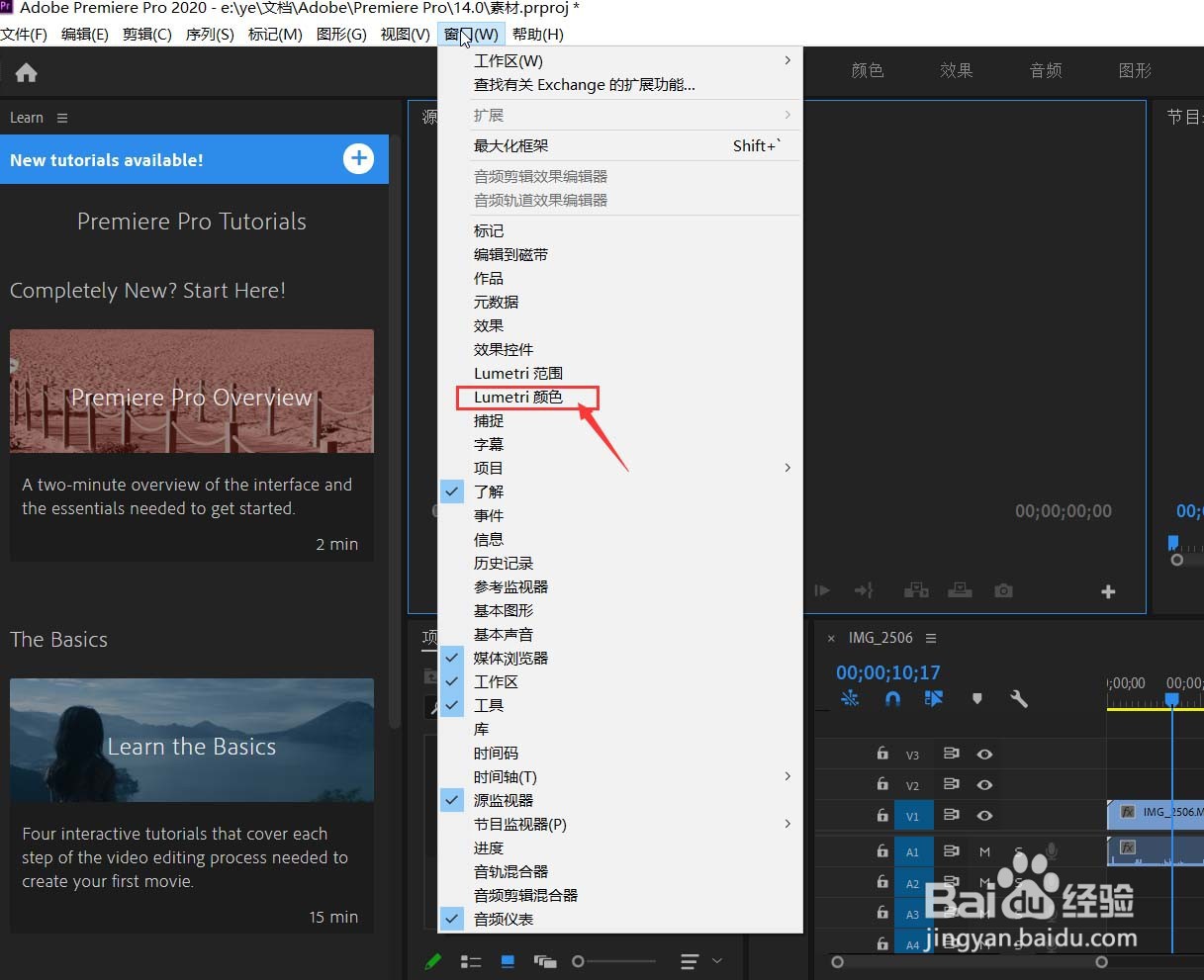Hide track V3 with eye icon
This screenshot has width=1204, height=980.
click(x=984, y=754)
